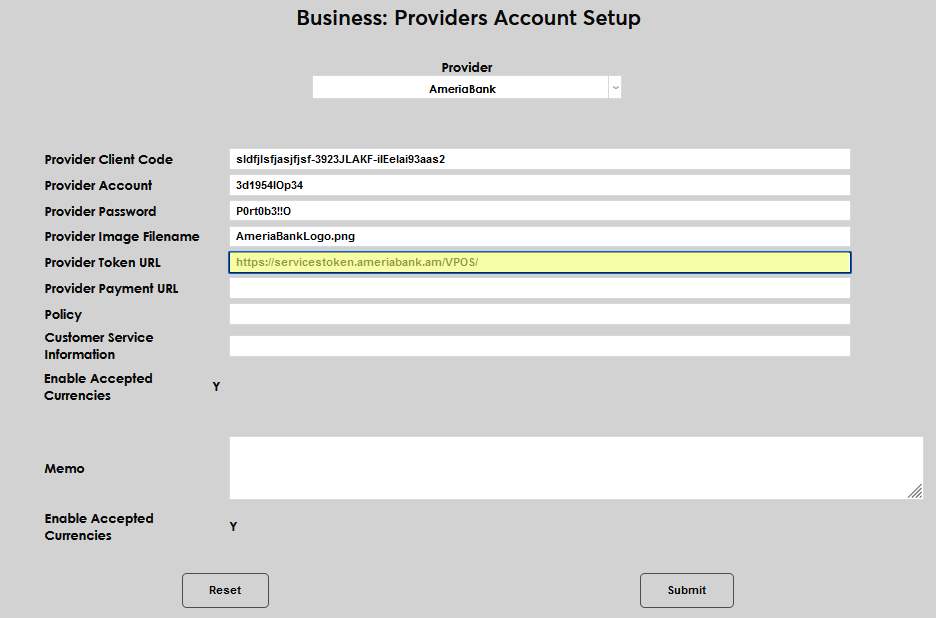
Task: Focus the empty Provider Payment URL field
Action: [x=539, y=288]
